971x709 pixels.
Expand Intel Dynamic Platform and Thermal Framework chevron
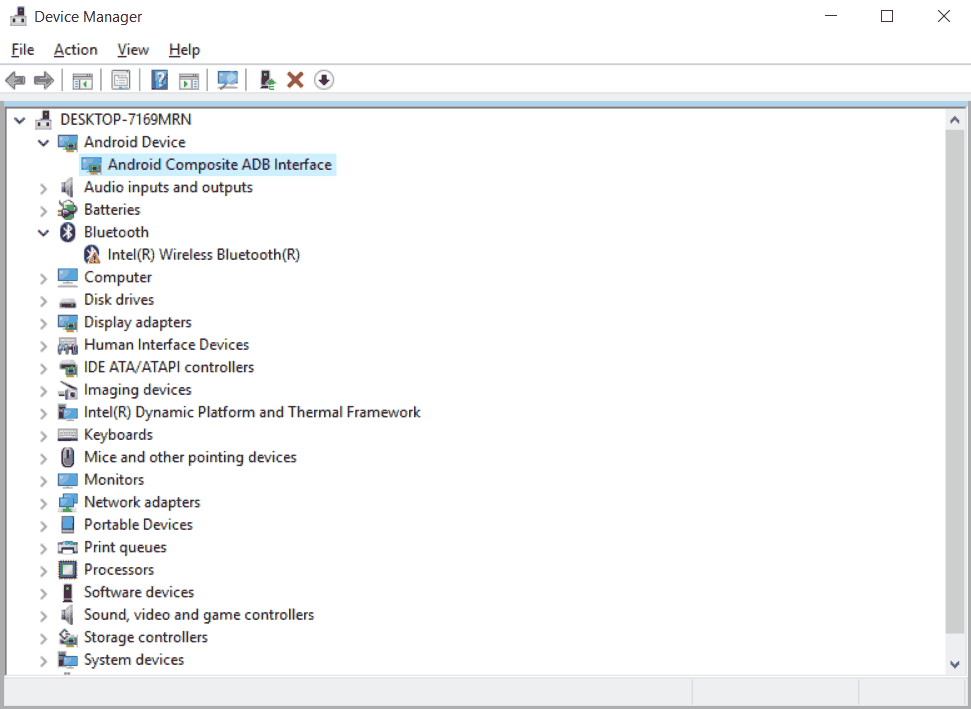tap(43, 413)
